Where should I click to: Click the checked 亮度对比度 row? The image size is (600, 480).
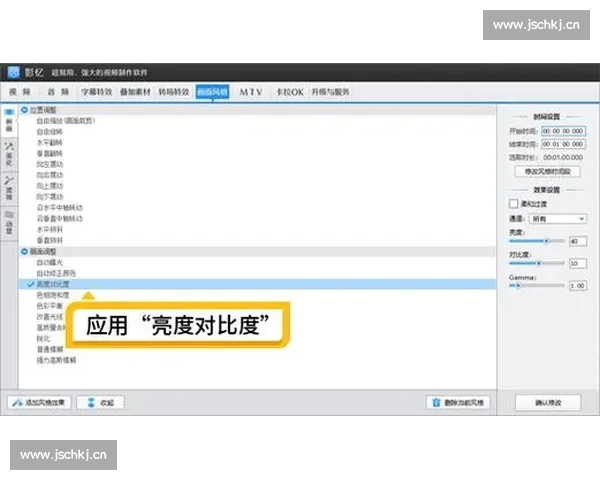(257, 284)
